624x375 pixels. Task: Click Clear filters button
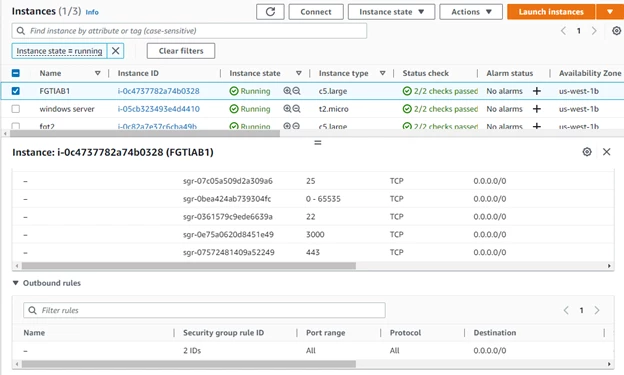click(181, 51)
